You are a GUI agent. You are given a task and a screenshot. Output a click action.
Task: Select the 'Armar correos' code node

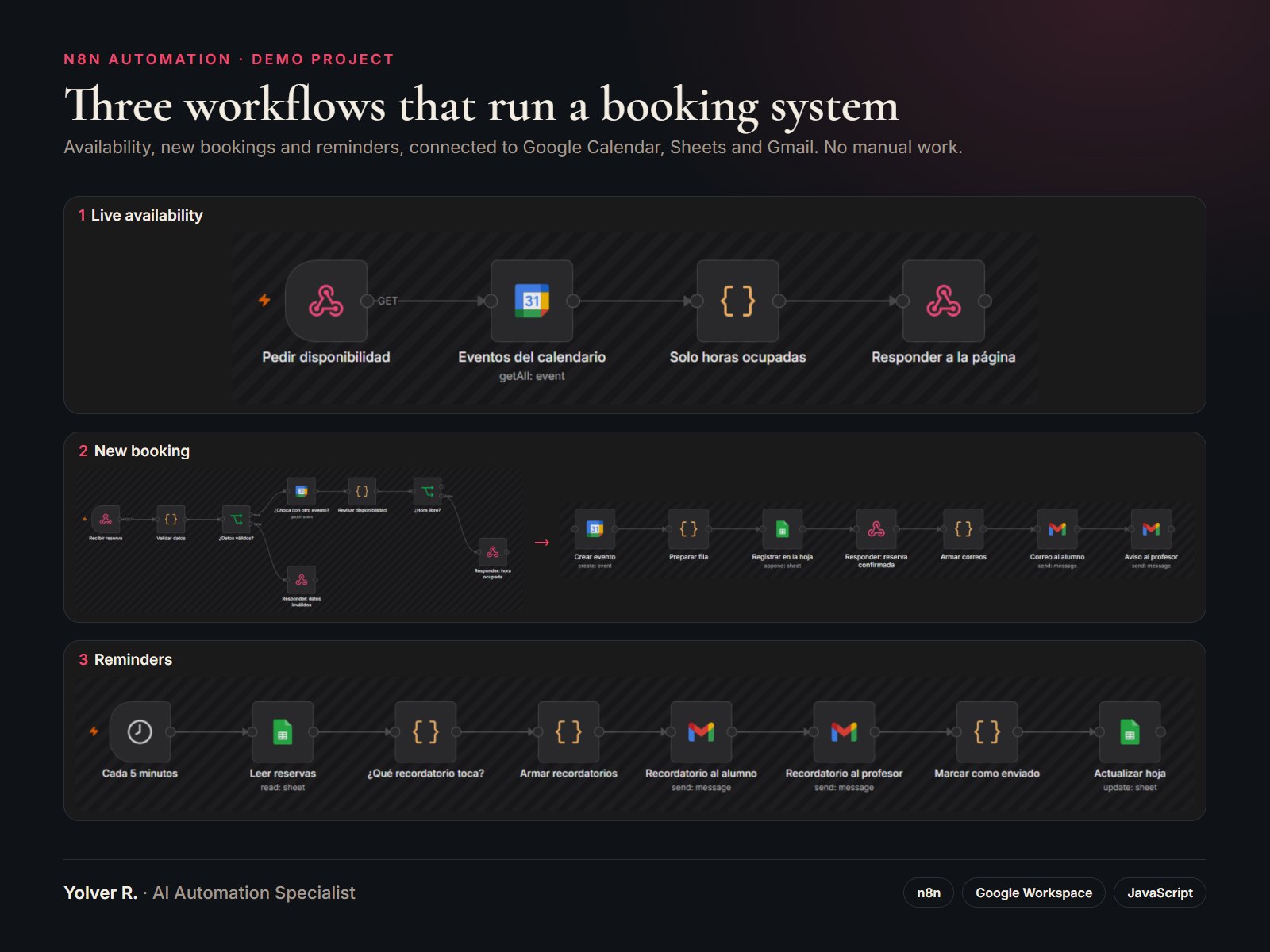coord(964,528)
